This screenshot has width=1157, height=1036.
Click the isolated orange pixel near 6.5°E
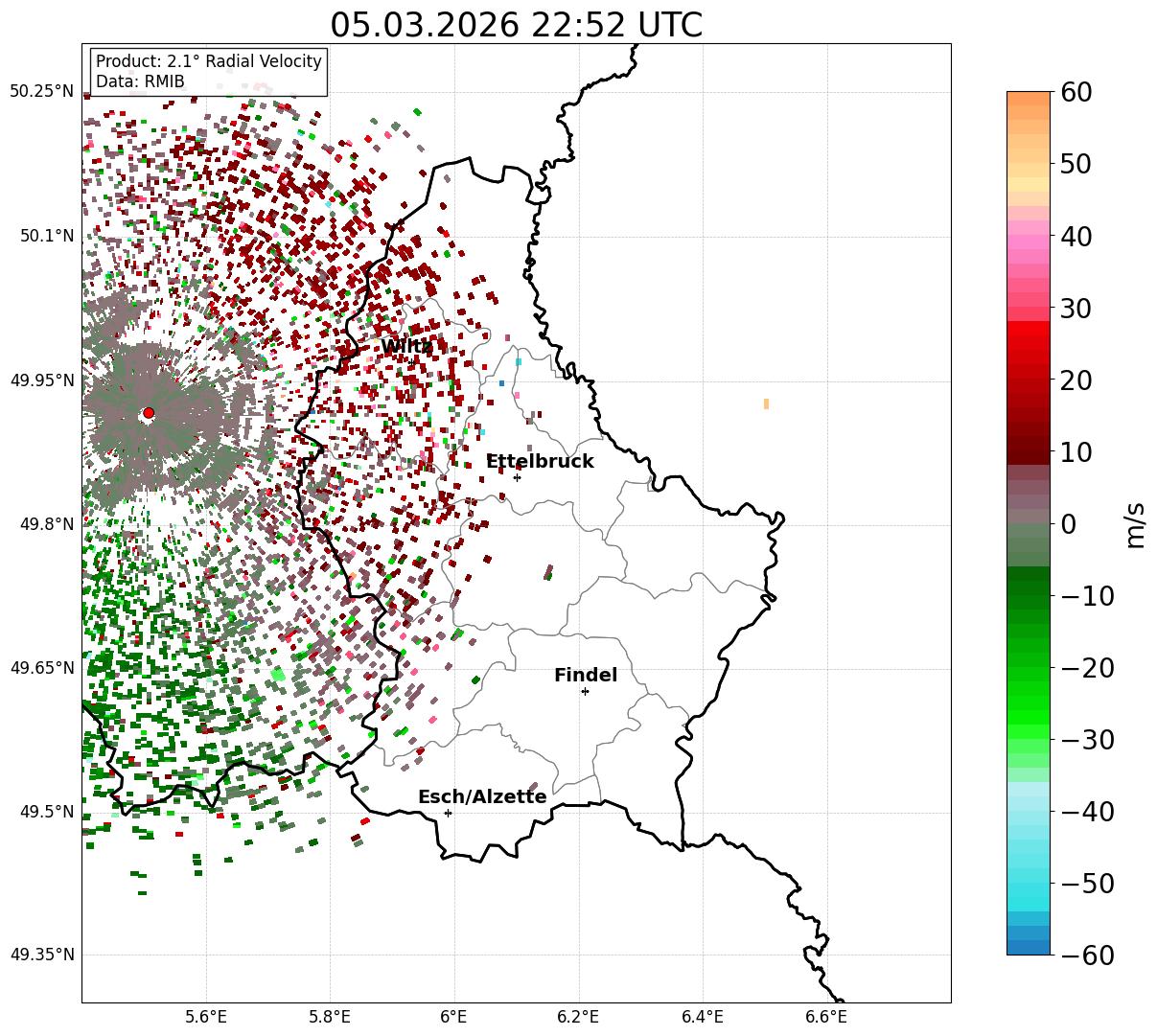click(766, 403)
